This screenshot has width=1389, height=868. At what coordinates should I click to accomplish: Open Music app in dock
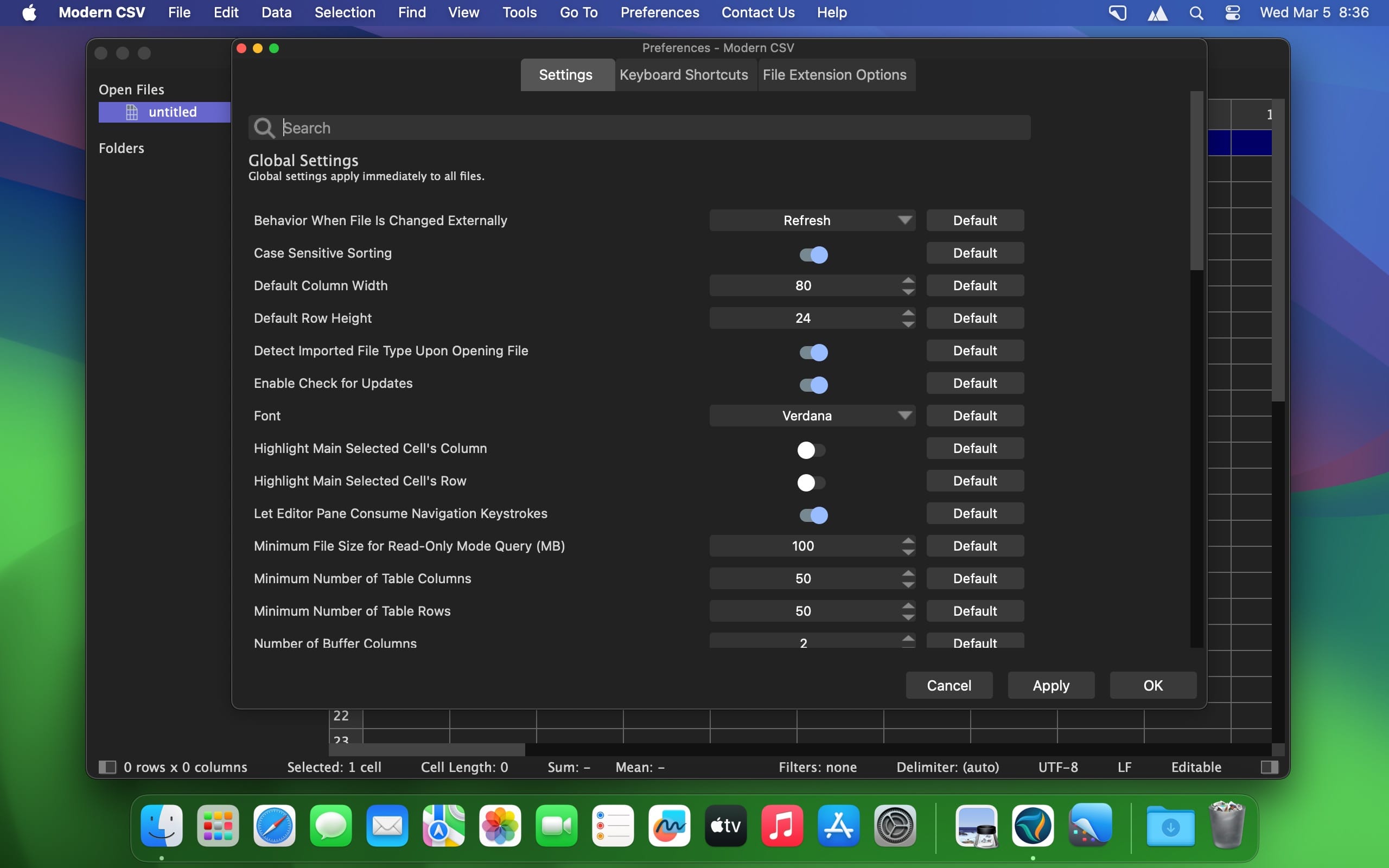tap(782, 826)
